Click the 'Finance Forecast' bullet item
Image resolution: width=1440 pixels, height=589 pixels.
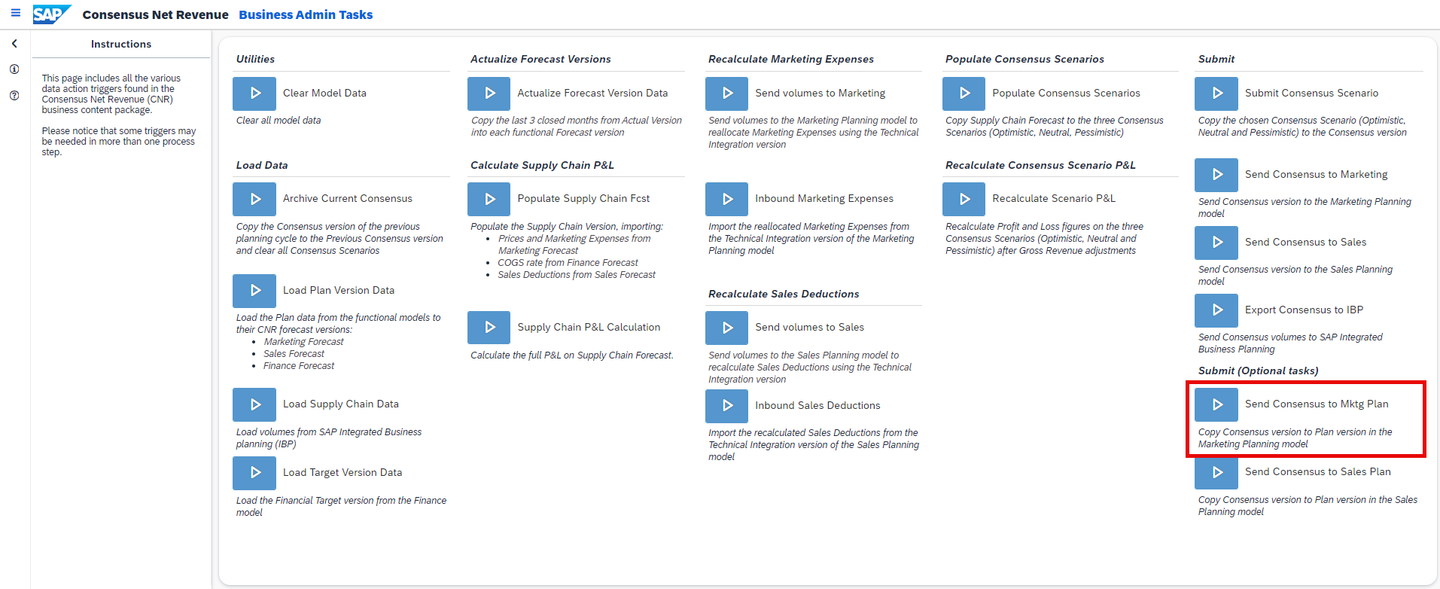299,366
